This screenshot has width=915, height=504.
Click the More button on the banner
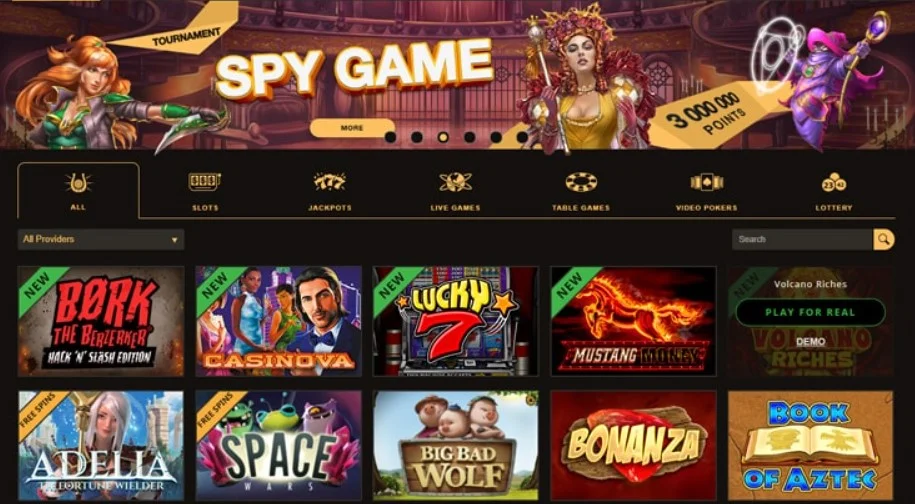(352, 128)
